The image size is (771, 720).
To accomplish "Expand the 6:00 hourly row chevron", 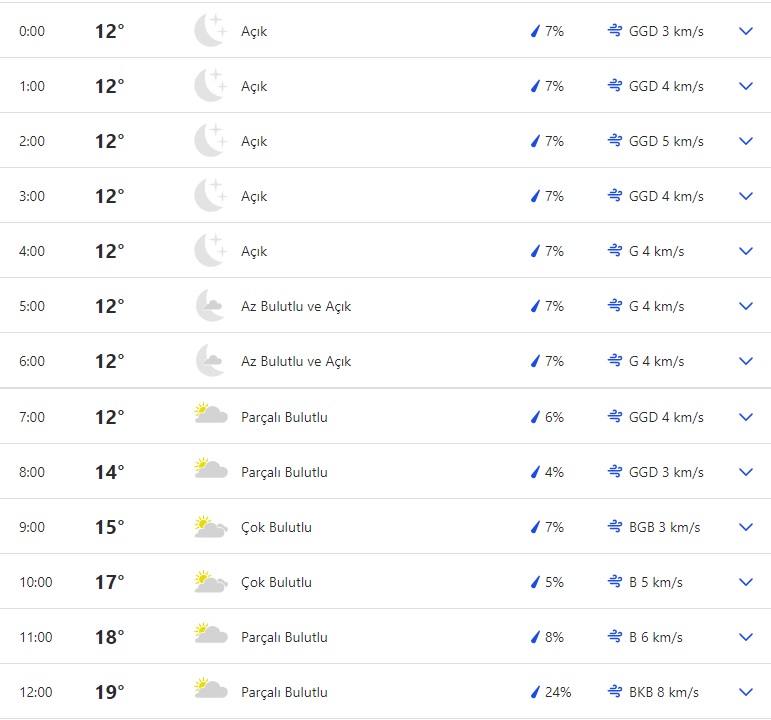I will click(745, 361).
